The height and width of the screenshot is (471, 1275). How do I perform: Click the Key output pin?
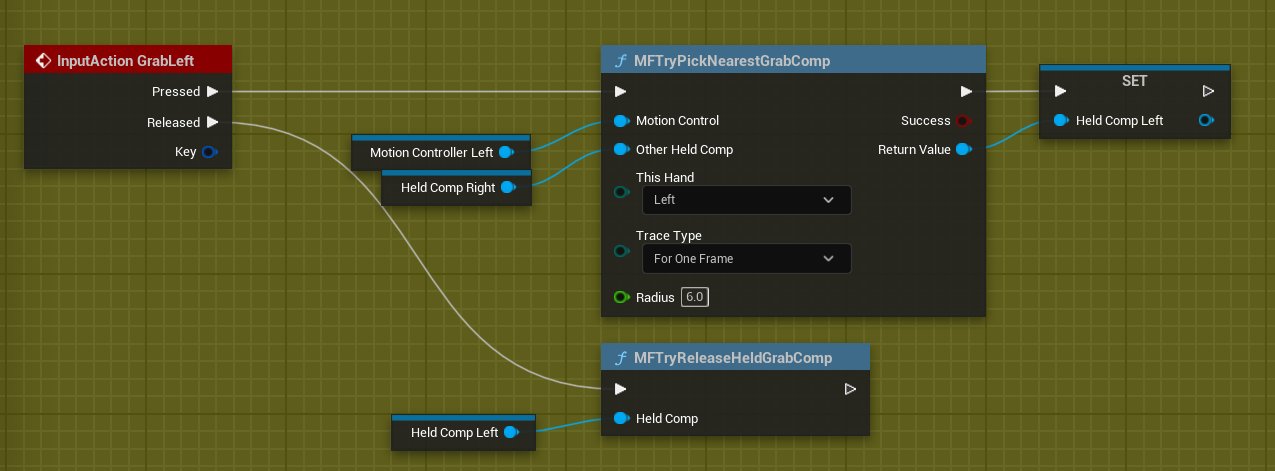pos(210,152)
